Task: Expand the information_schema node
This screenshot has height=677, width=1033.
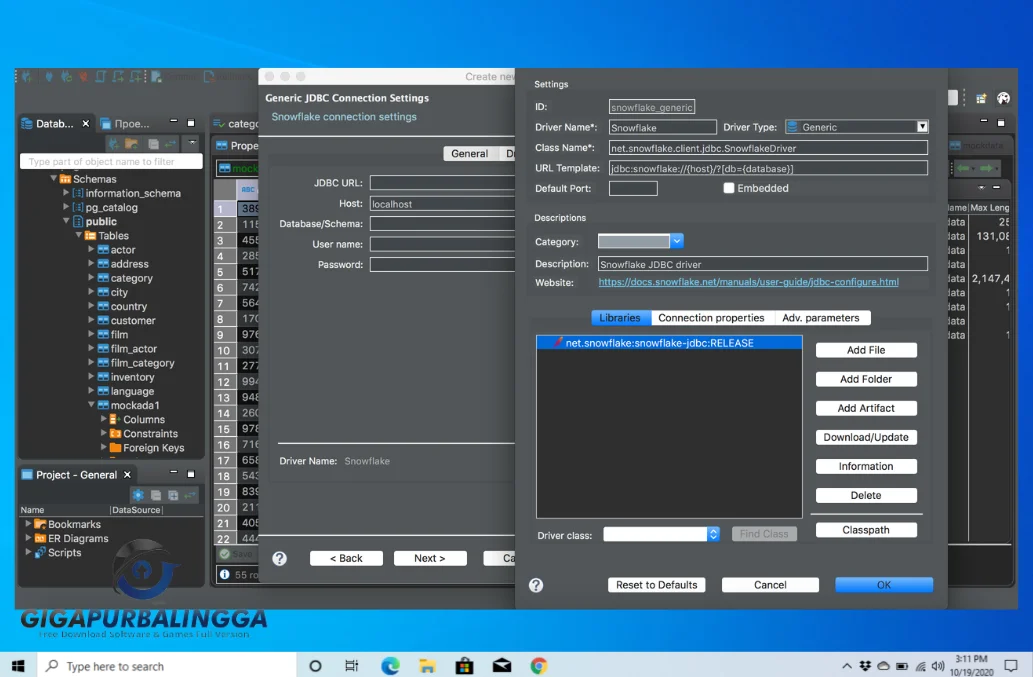Action: pyautogui.click(x=66, y=193)
